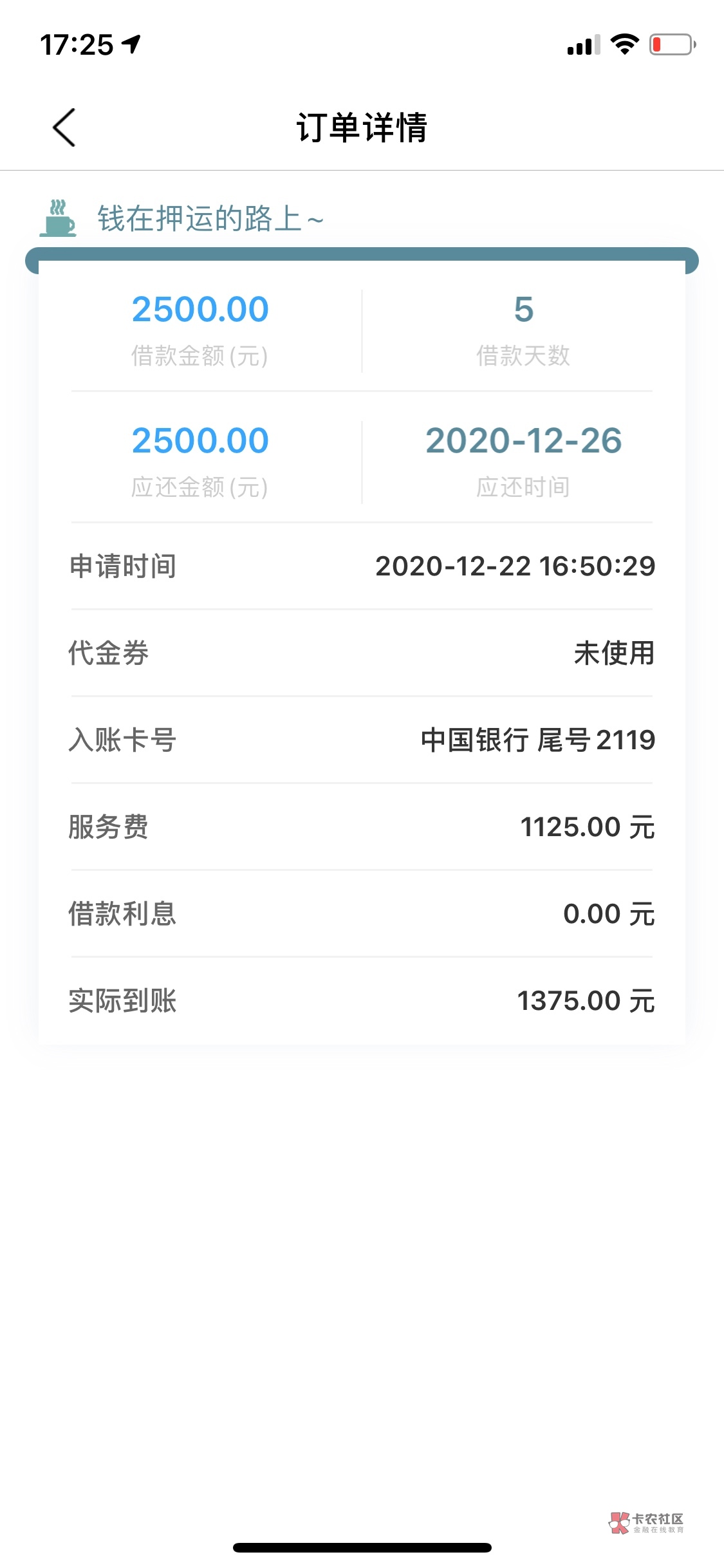Tap the 钱在押运的路上 status text
Viewport: 724px width, 1568px height.
[x=210, y=219]
